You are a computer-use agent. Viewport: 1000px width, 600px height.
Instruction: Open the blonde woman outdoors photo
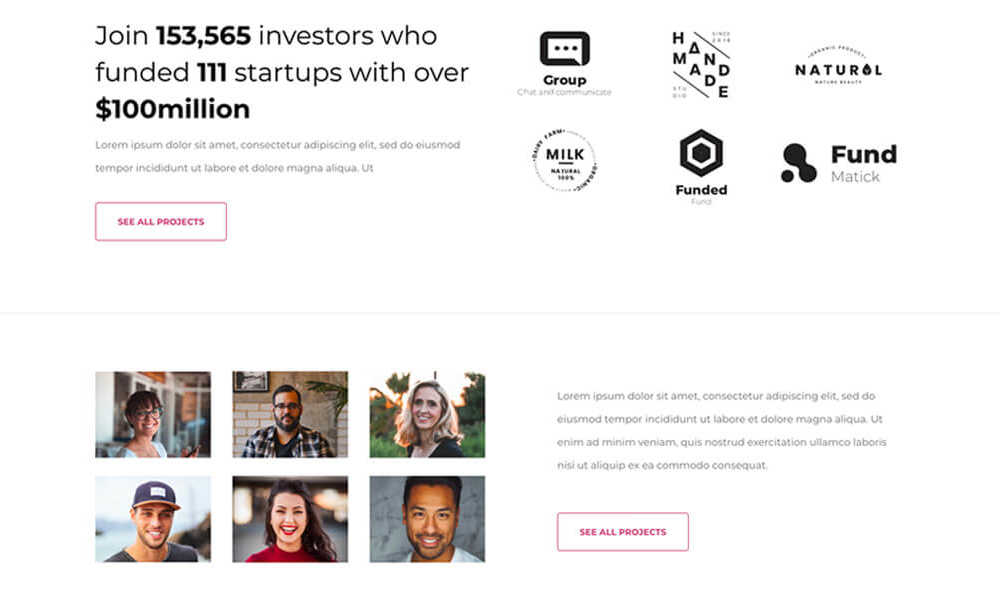click(427, 414)
